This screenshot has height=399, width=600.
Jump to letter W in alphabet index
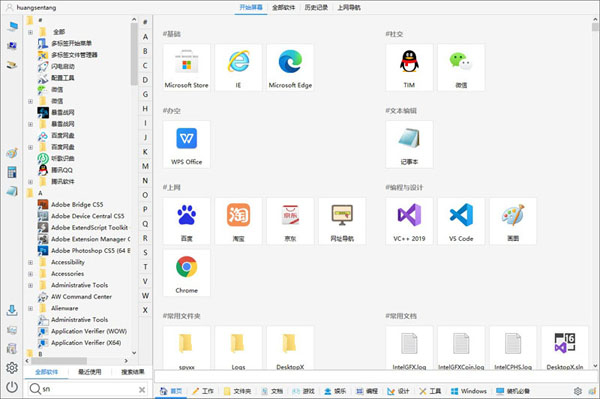point(145,296)
